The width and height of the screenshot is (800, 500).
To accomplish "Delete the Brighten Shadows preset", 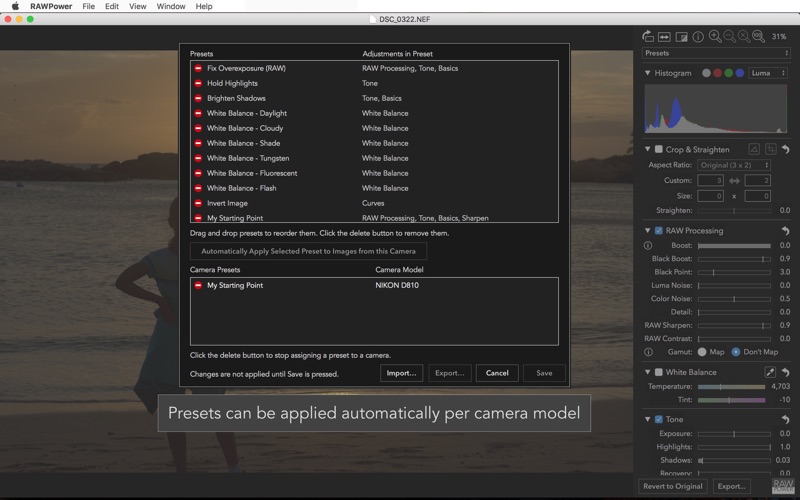I will (x=198, y=98).
